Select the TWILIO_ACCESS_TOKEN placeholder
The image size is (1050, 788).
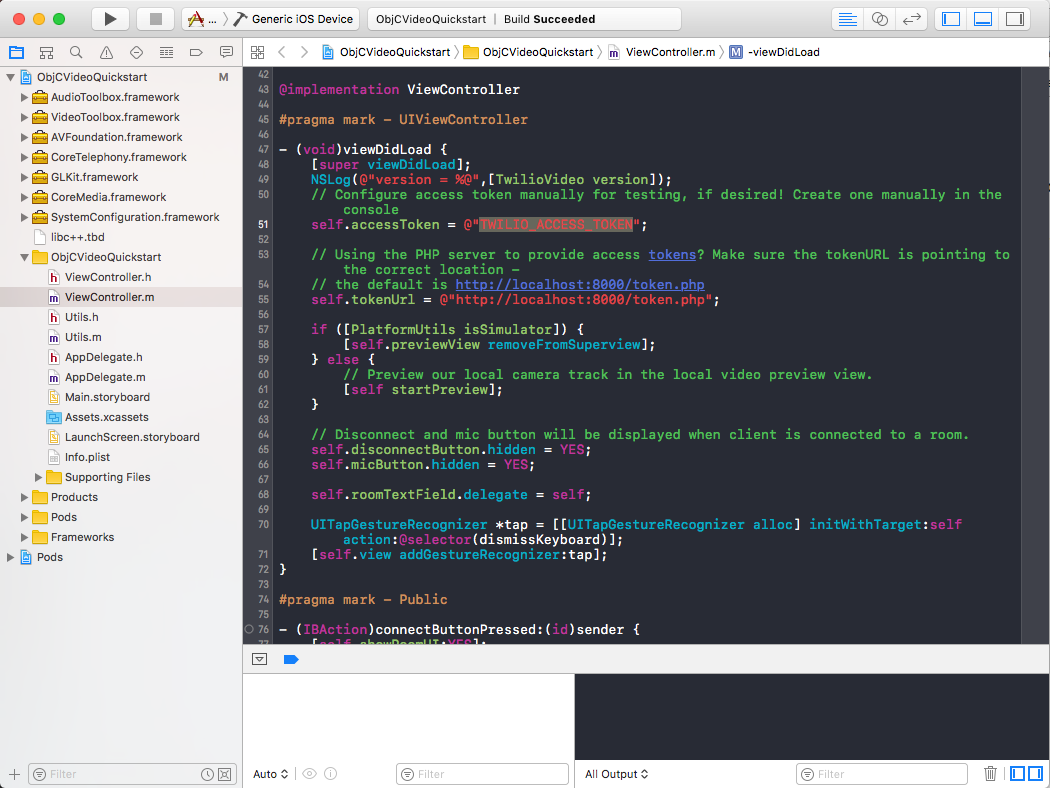(x=556, y=225)
